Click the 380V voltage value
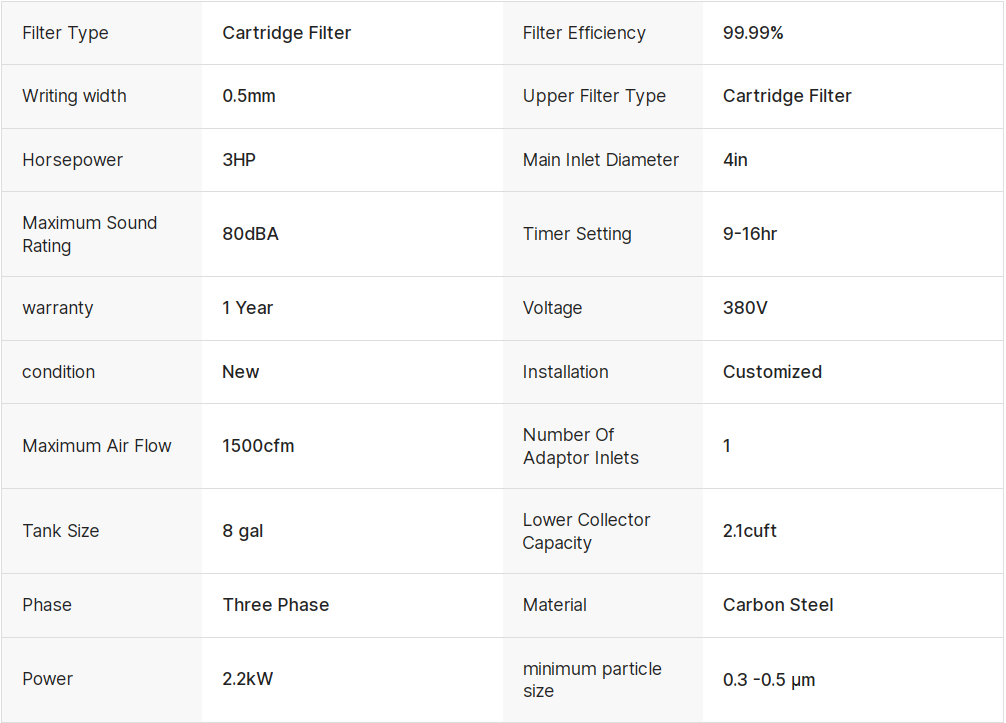1006x723 pixels. (x=745, y=308)
